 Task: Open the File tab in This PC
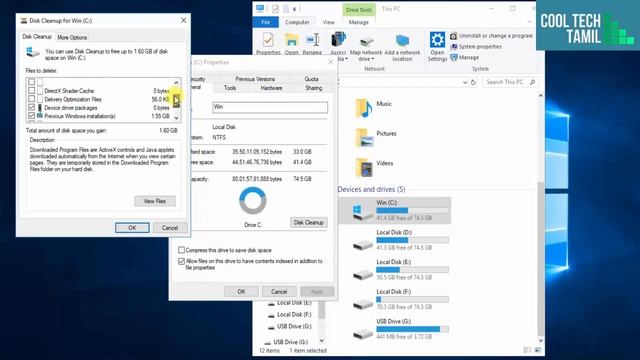[x=265, y=22]
